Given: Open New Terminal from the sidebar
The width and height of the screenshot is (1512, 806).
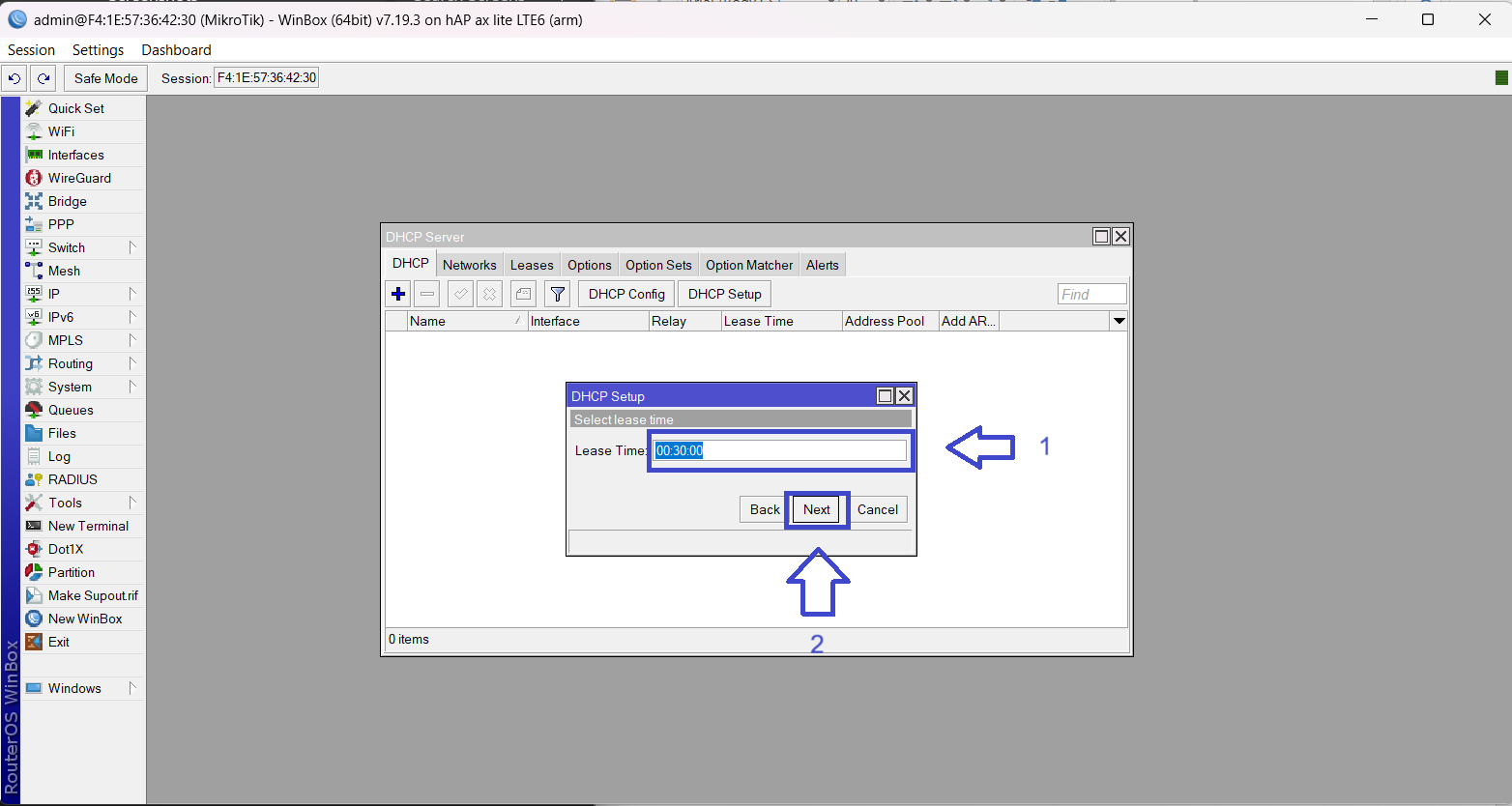Looking at the screenshot, I should pos(88,526).
